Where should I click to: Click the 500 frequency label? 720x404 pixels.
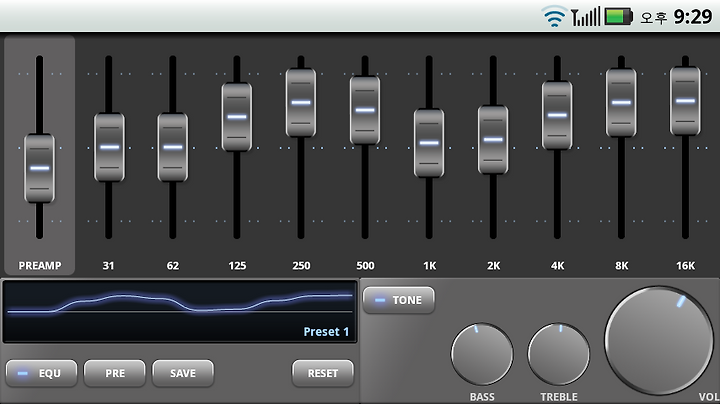pyautogui.click(x=365, y=266)
